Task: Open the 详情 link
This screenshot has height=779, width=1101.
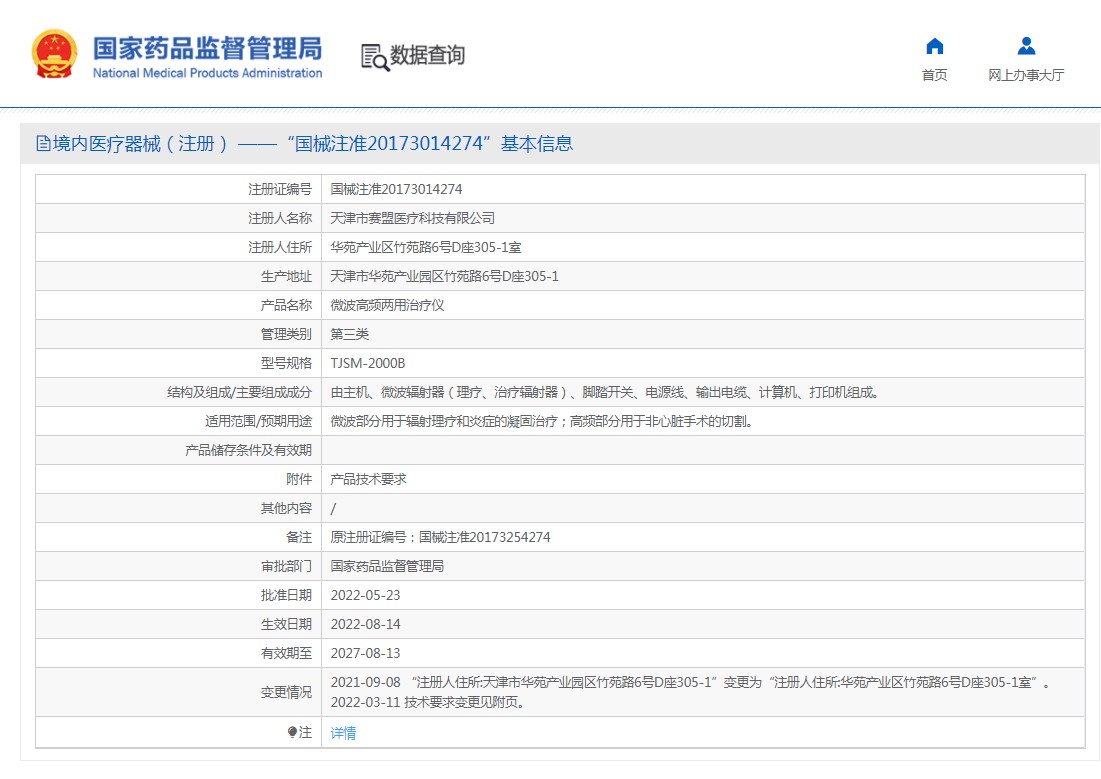Action: click(343, 733)
